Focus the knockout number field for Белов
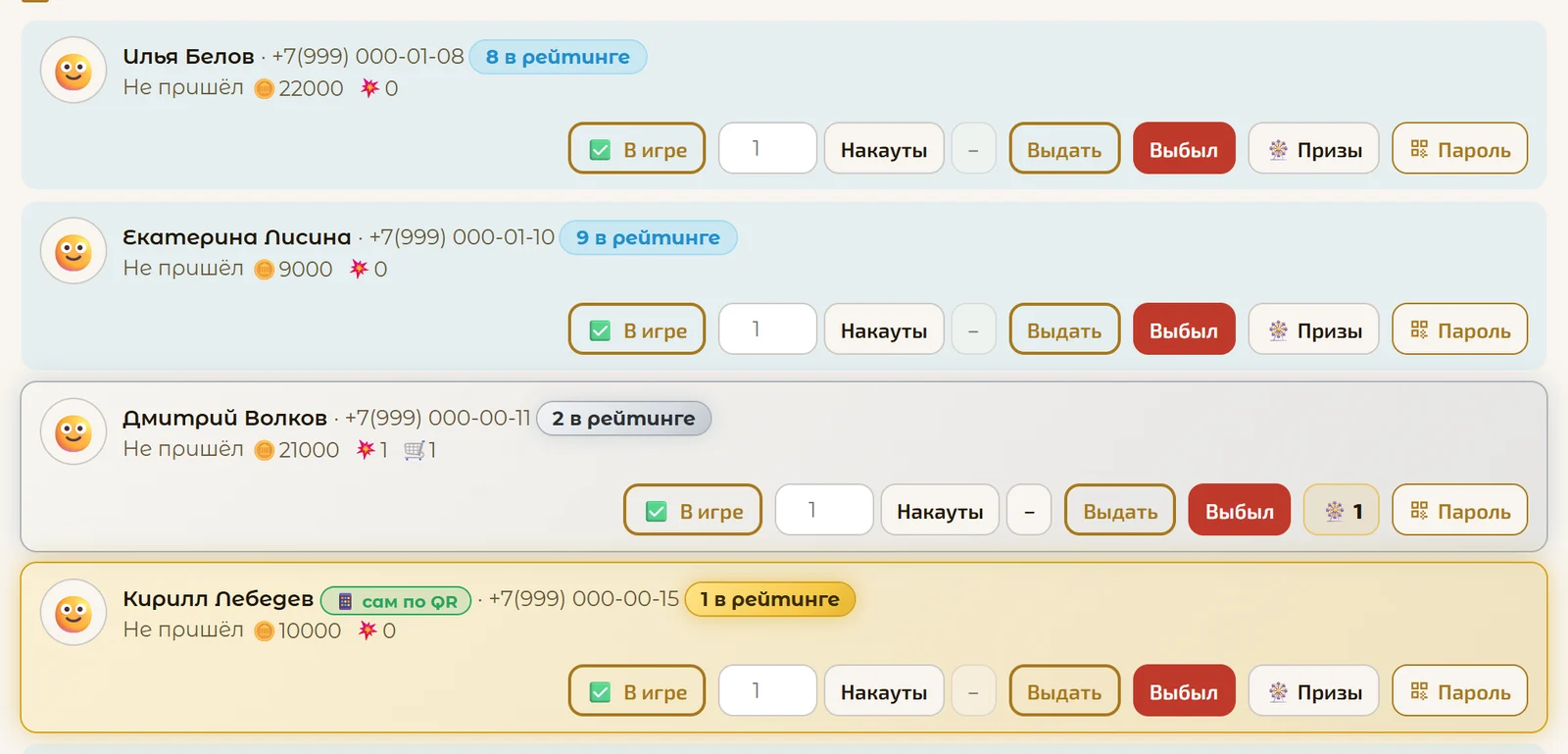Screen dimensions: 1568x754 (767, 148)
